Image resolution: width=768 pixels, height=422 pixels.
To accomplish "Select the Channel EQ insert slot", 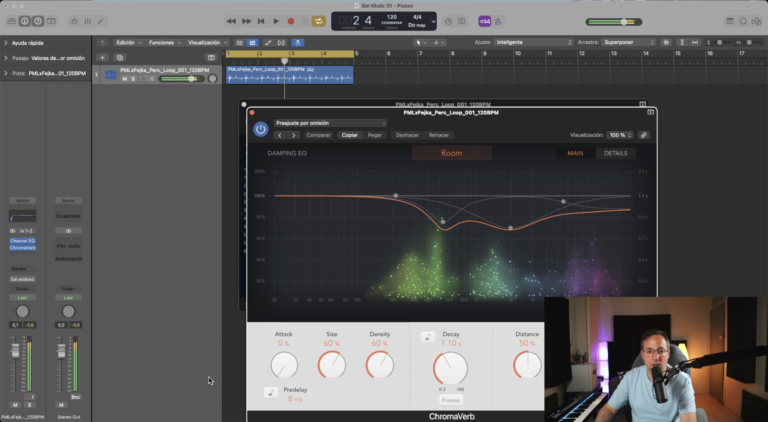I will coord(23,241).
